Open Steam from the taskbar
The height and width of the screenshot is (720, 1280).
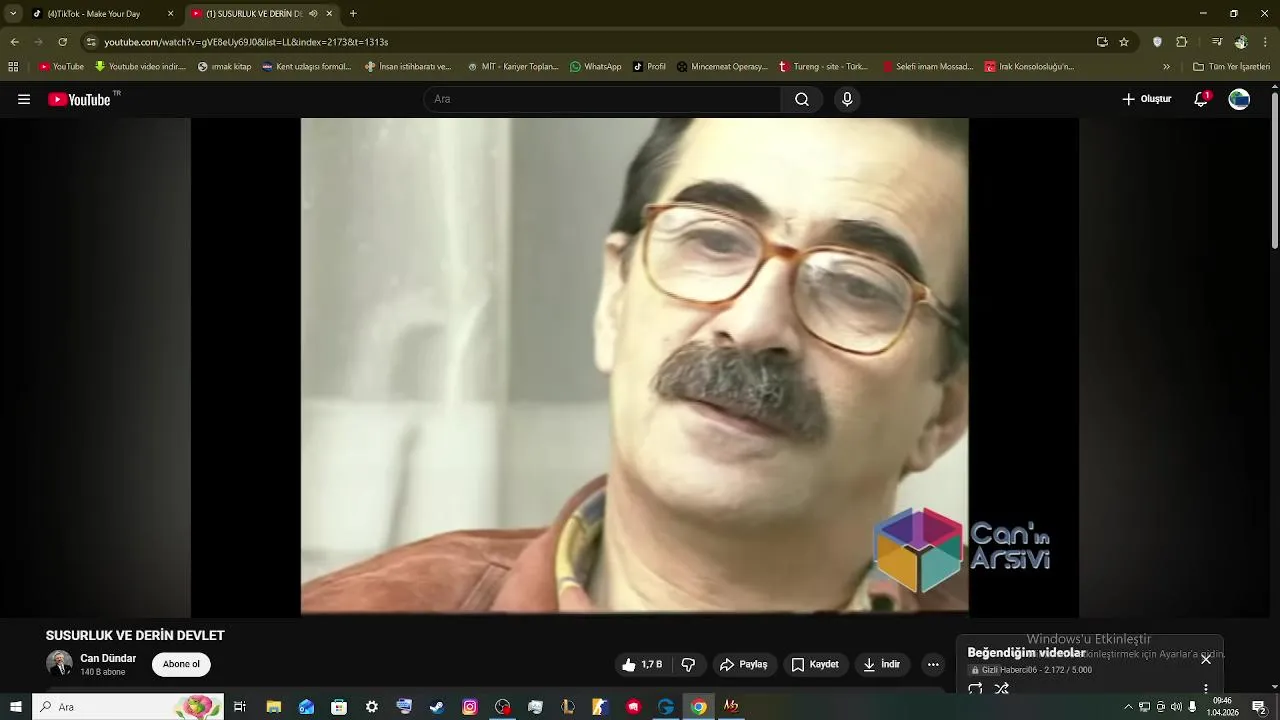tap(437, 707)
